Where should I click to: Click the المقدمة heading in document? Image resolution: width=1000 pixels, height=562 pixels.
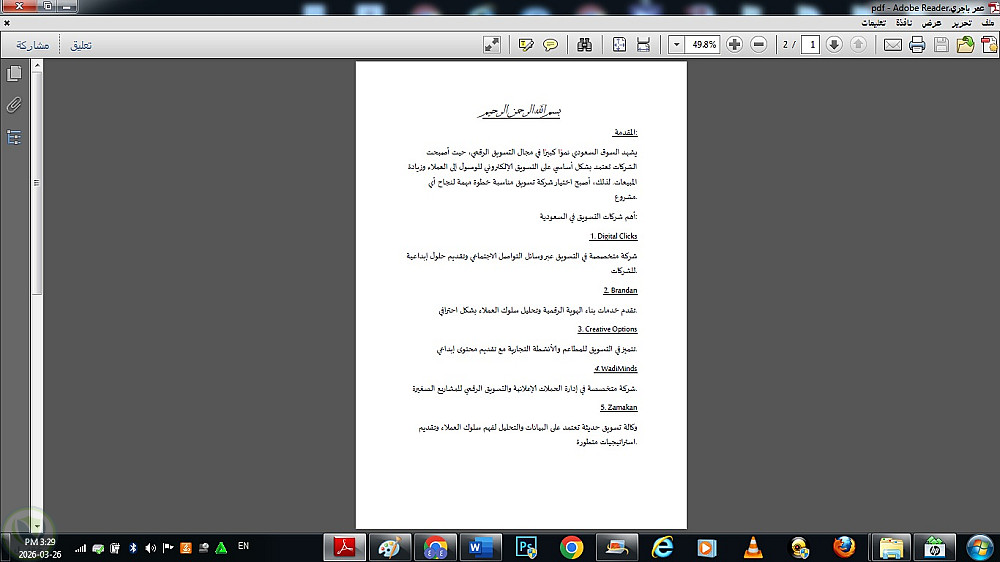(625, 133)
